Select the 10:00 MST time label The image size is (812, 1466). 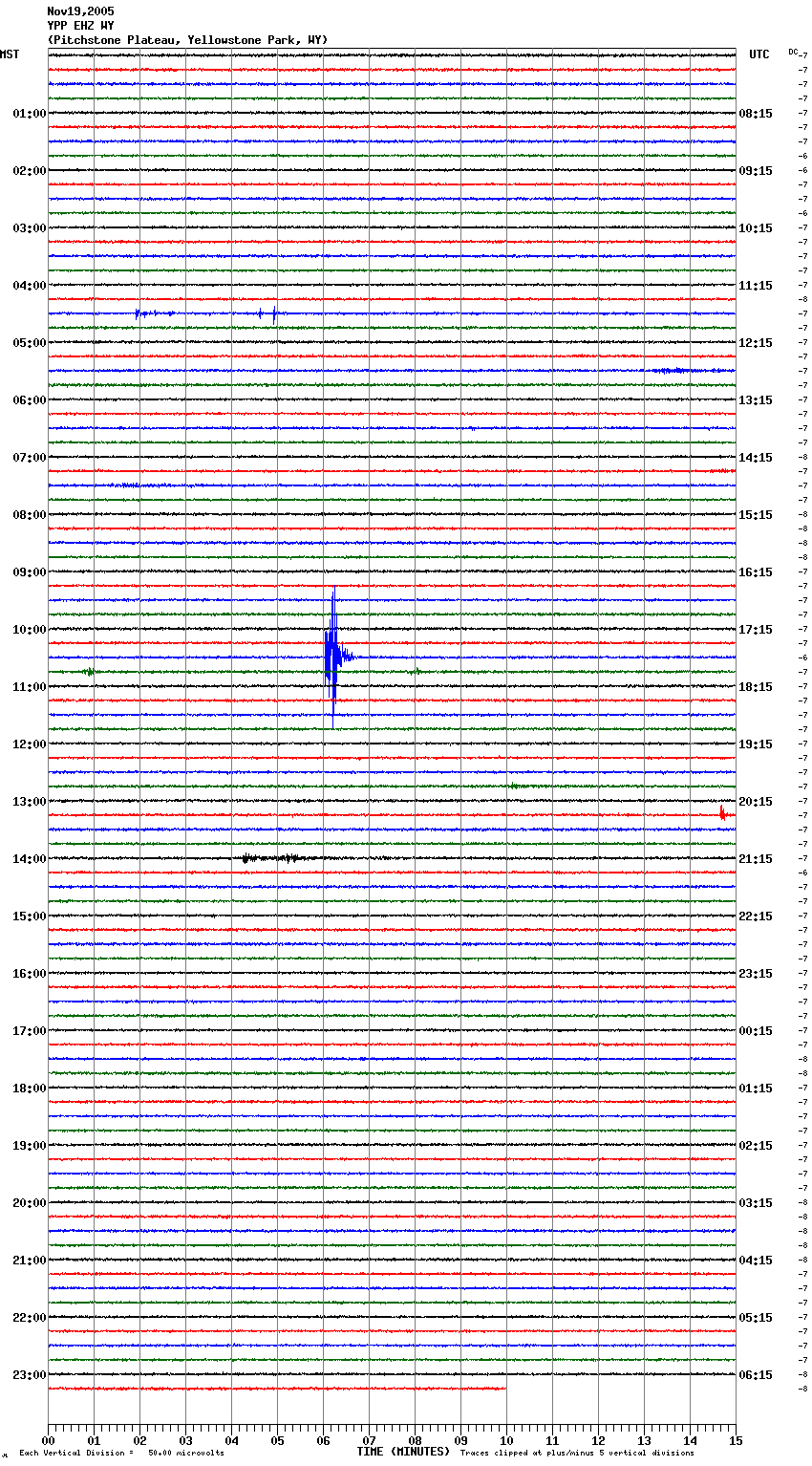pos(30,630)
